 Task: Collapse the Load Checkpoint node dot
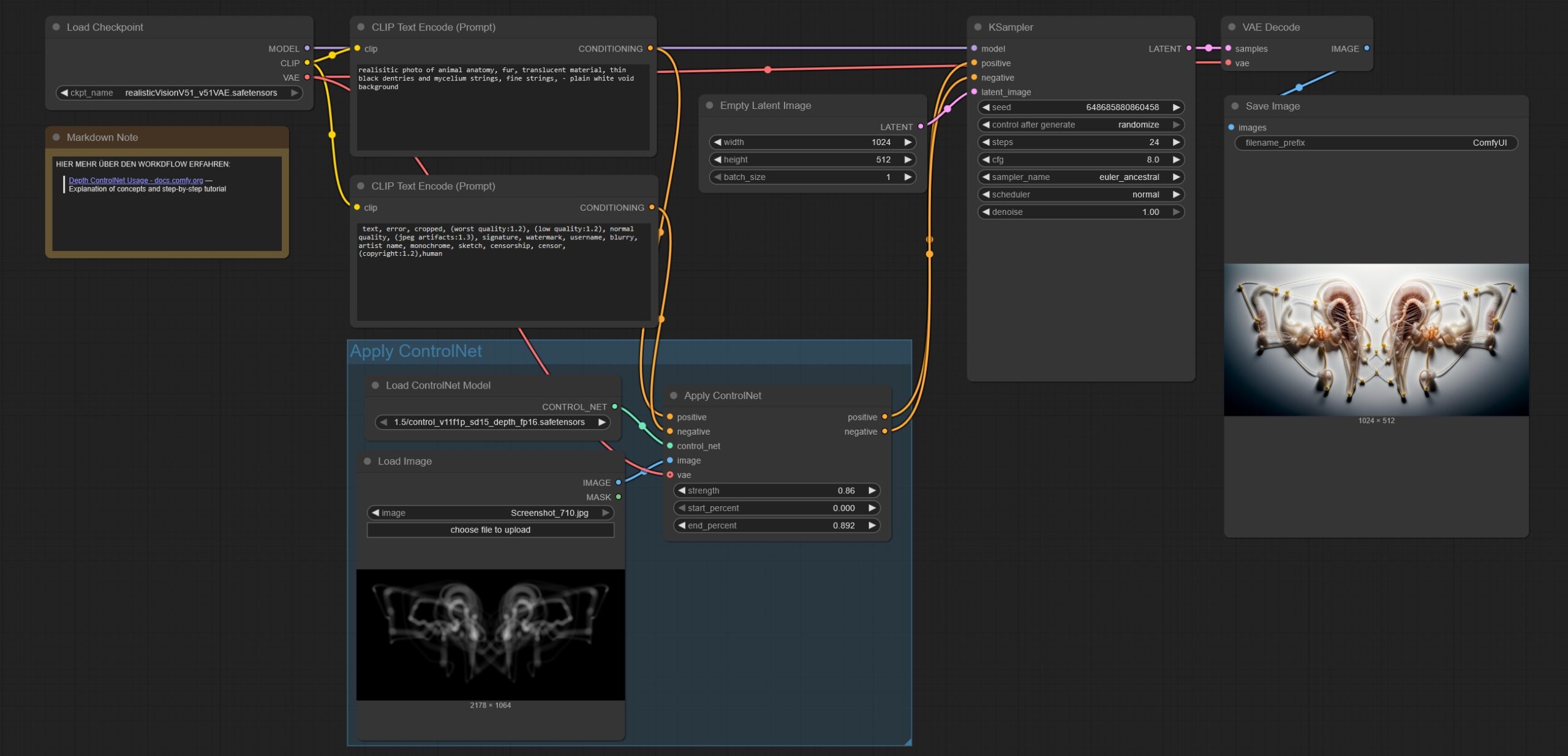pos(56,27)
